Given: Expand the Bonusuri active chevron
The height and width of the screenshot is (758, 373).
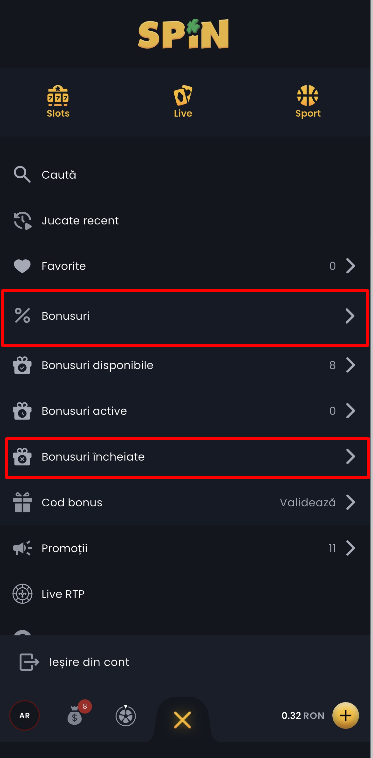Looking at the screenshot, I should 351,411.
